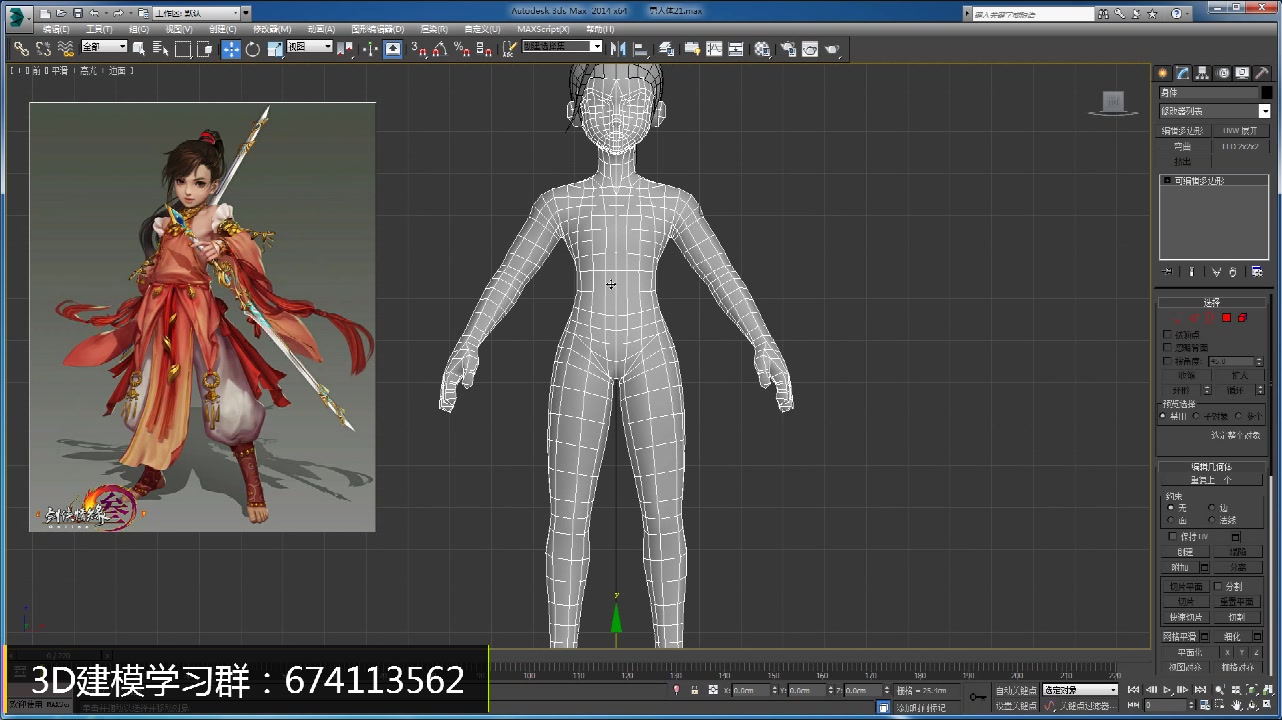The width and height of the screenshot is (1282, 720).
Task: Activate the Select and Rotate tool
Action: click(253, 48)
